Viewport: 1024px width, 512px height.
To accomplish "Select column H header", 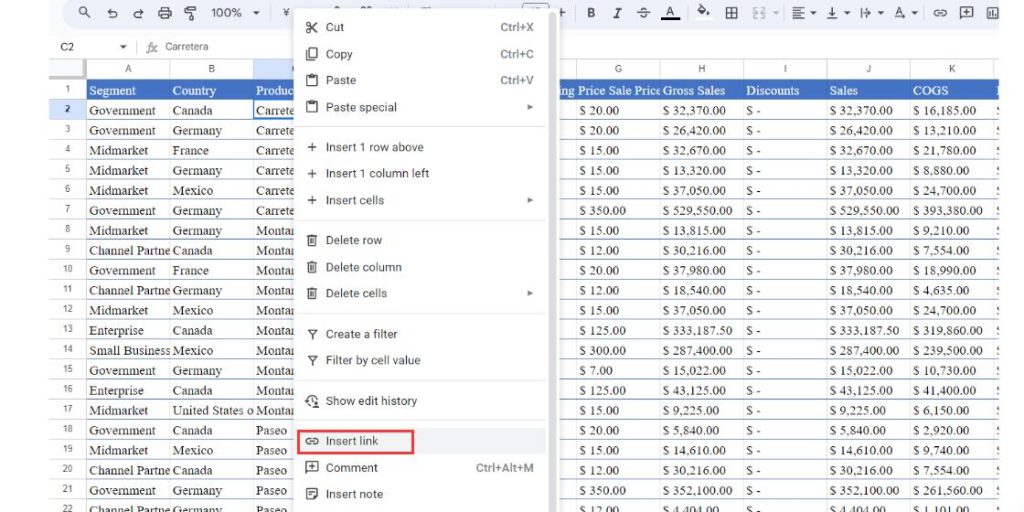I will pos(701,69).
